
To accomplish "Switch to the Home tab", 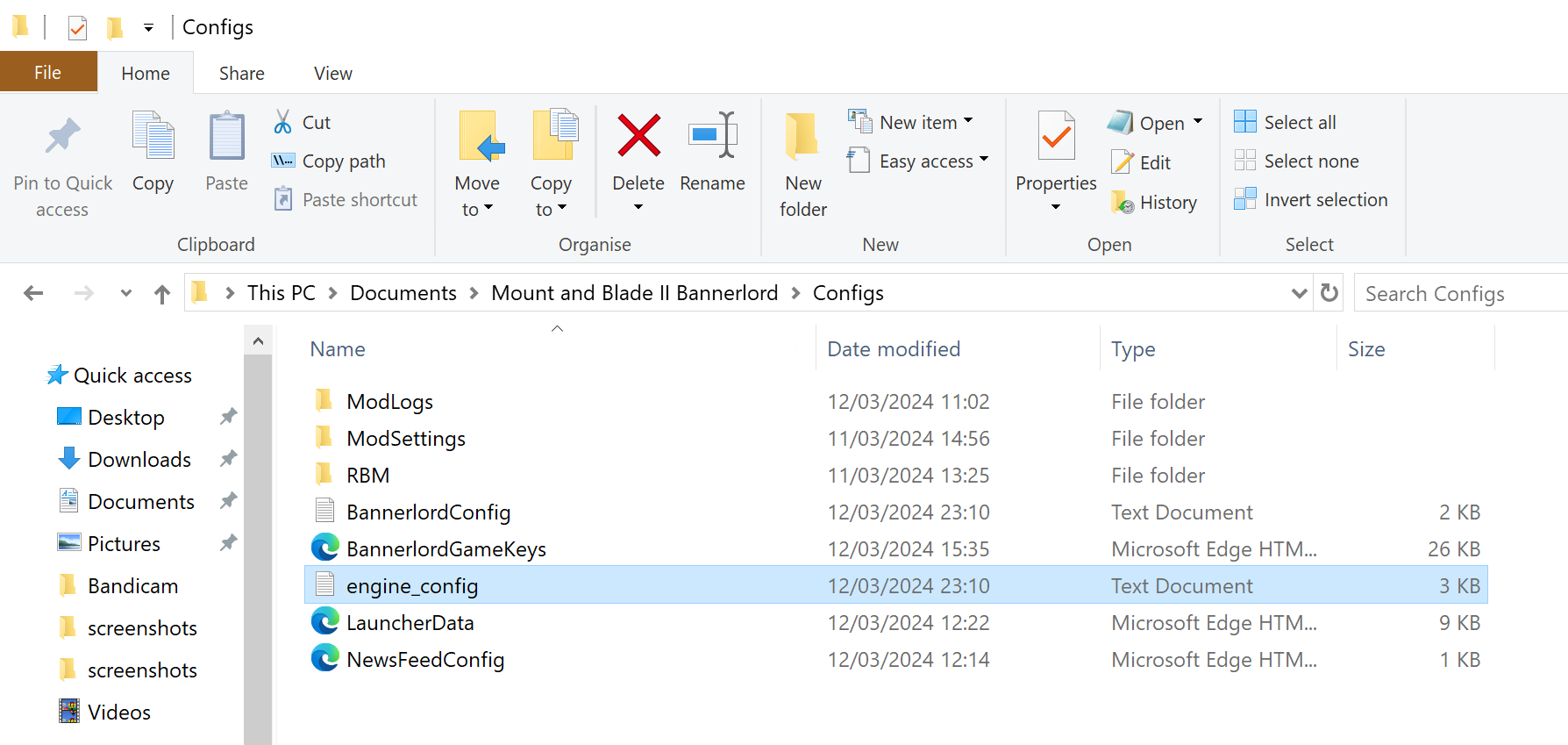I will 146,73.
